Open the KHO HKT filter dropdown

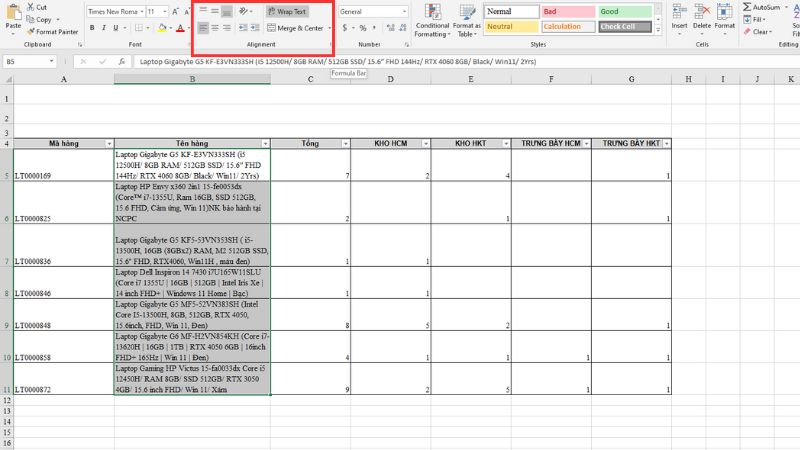[x=506, y=144]
